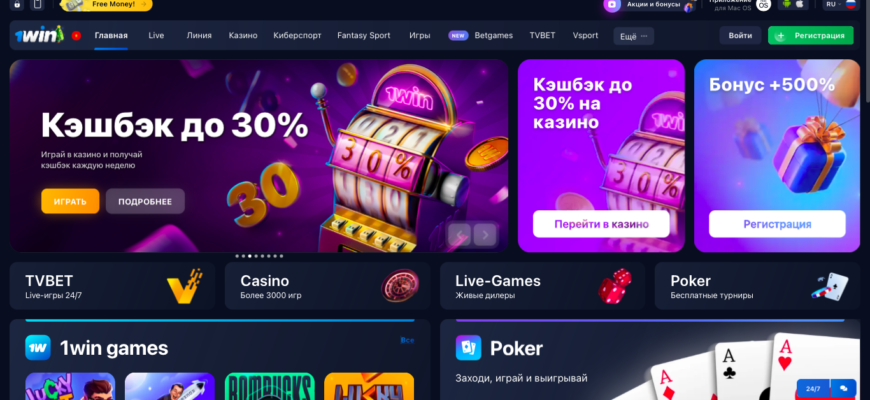Open the Apple app download icon
This screenshot has width=870, height=400.
click(x=800, y=4)
